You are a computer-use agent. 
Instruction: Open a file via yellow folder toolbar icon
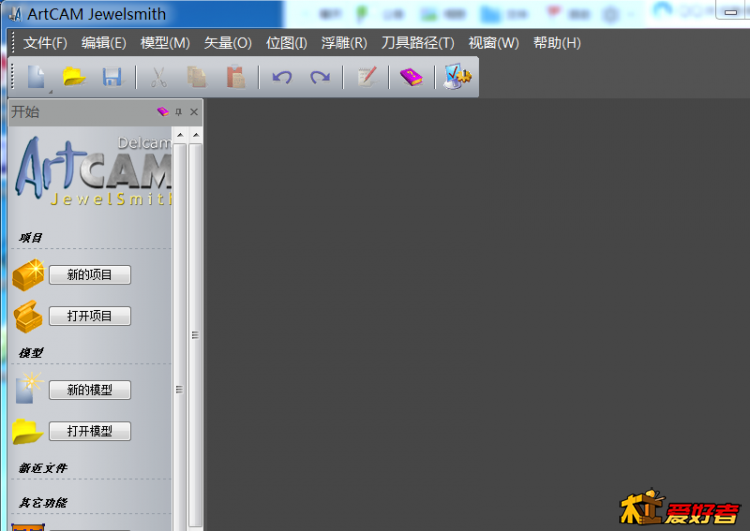[x=74, y=77]
